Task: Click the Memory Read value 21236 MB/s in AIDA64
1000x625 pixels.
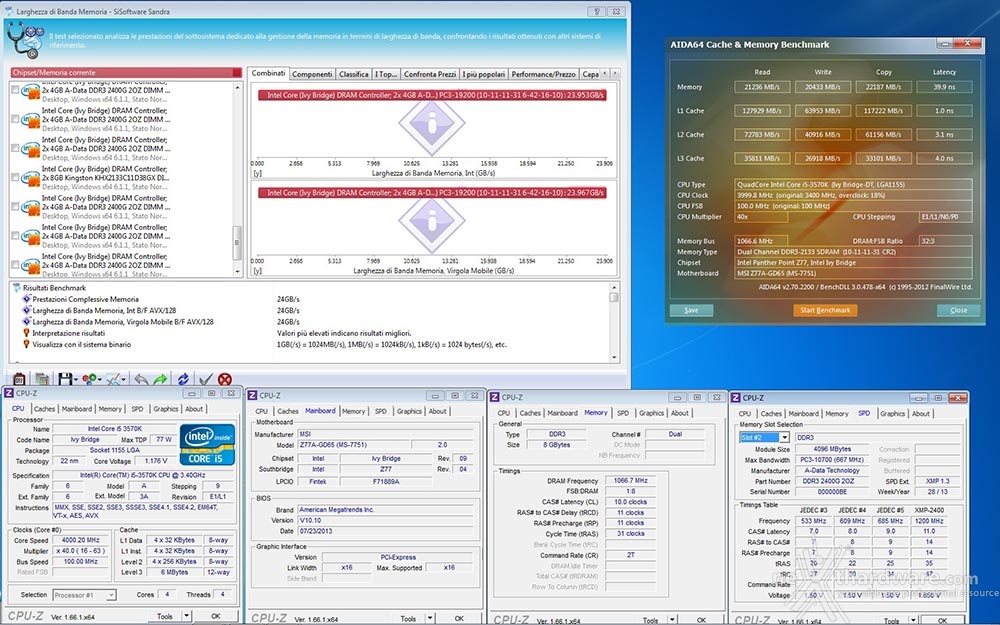Action: pos(762,87)
